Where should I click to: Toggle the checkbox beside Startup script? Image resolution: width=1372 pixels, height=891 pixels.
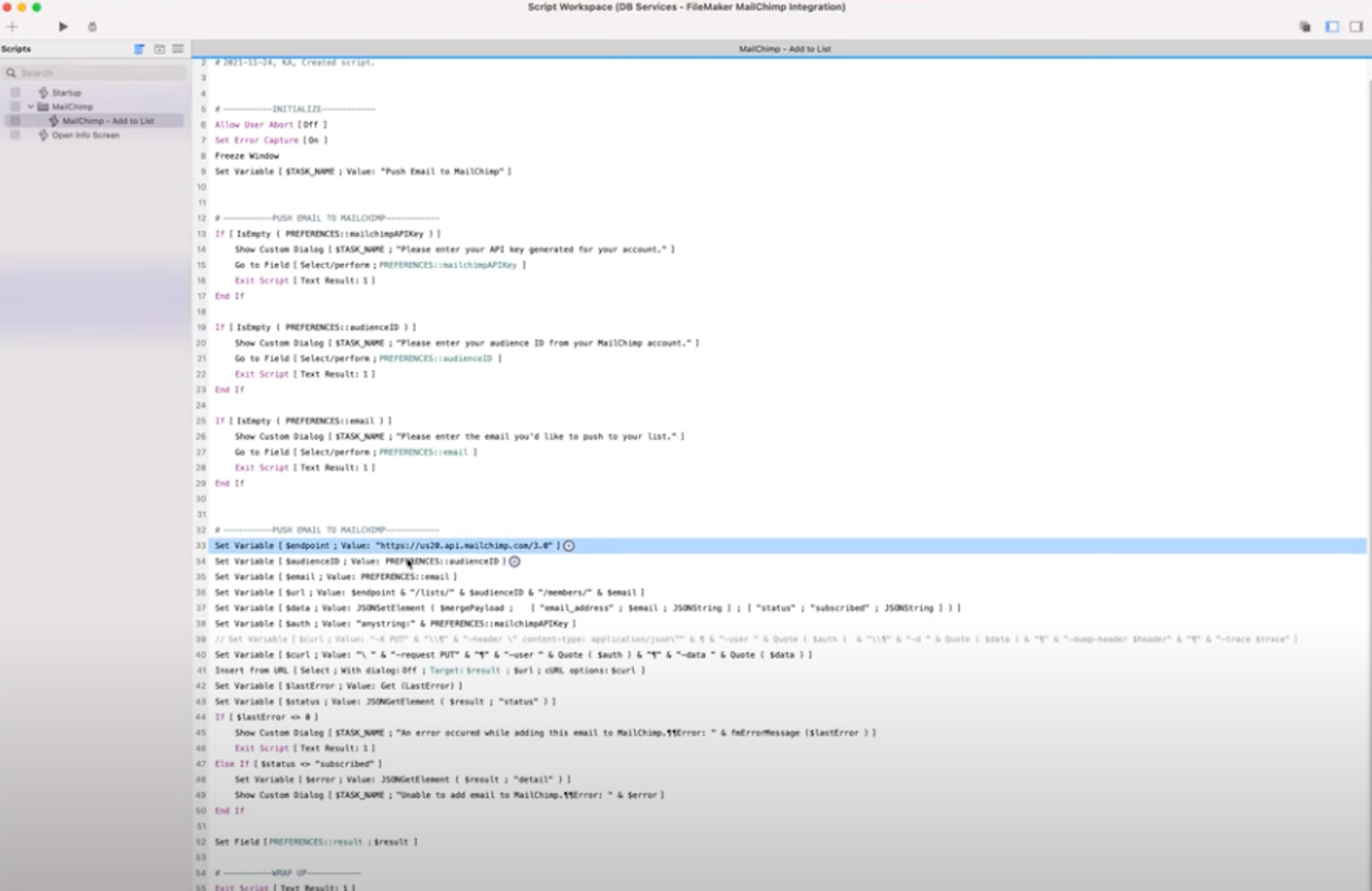click(15, 92)
